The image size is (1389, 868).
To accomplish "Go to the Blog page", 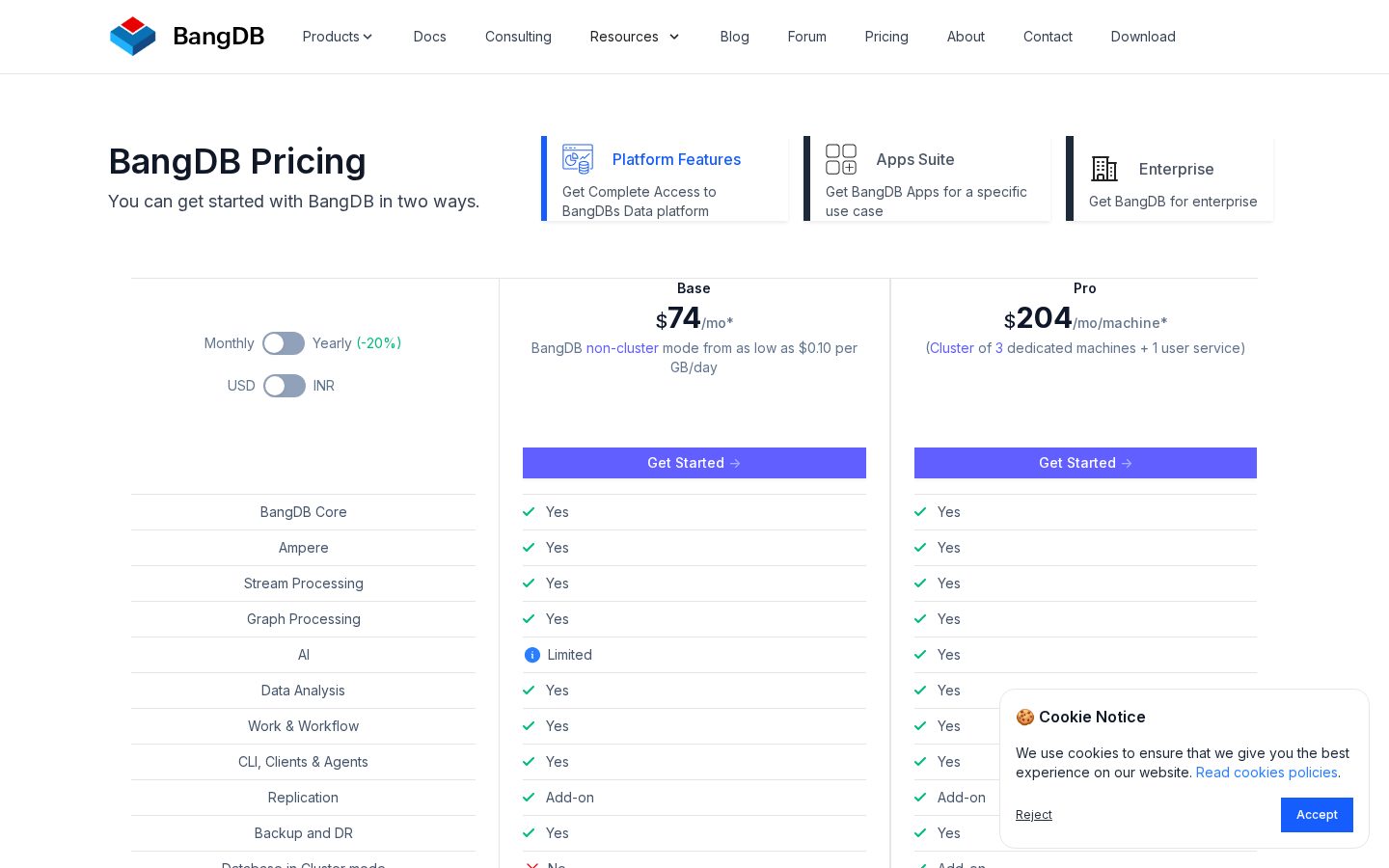I will (734, 37).
